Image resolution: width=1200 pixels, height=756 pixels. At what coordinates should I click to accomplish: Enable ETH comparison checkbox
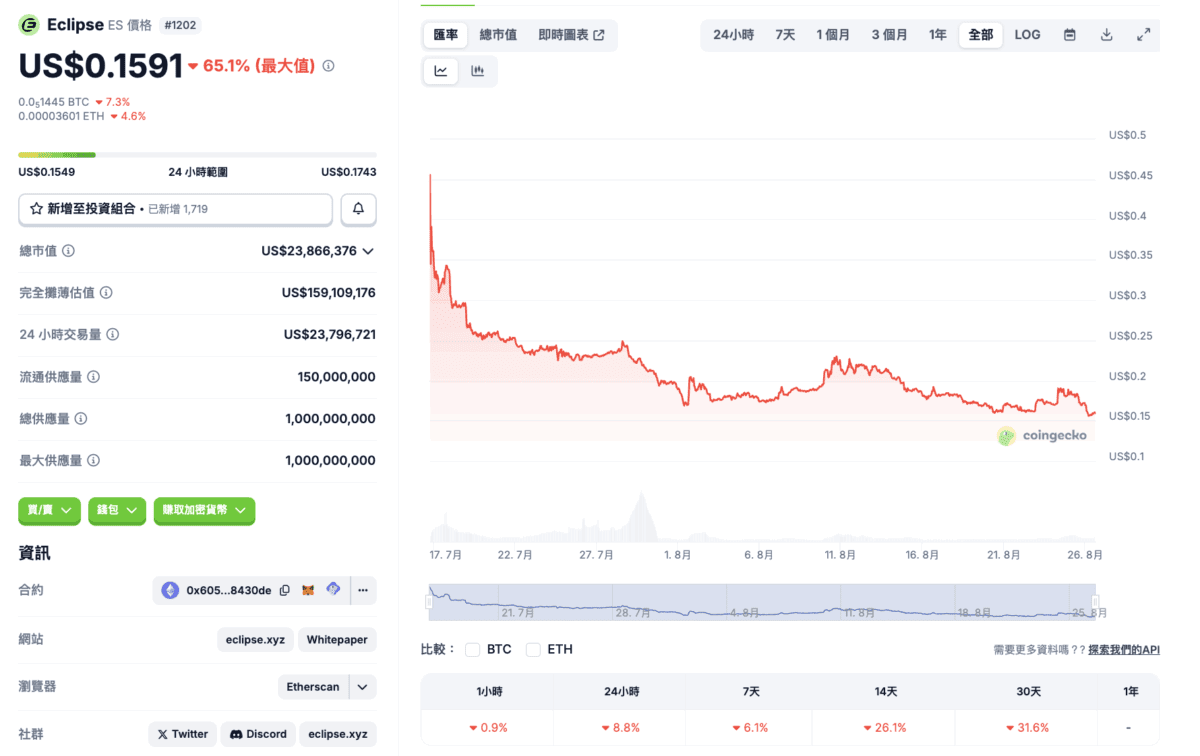click(x=533, y=650)
